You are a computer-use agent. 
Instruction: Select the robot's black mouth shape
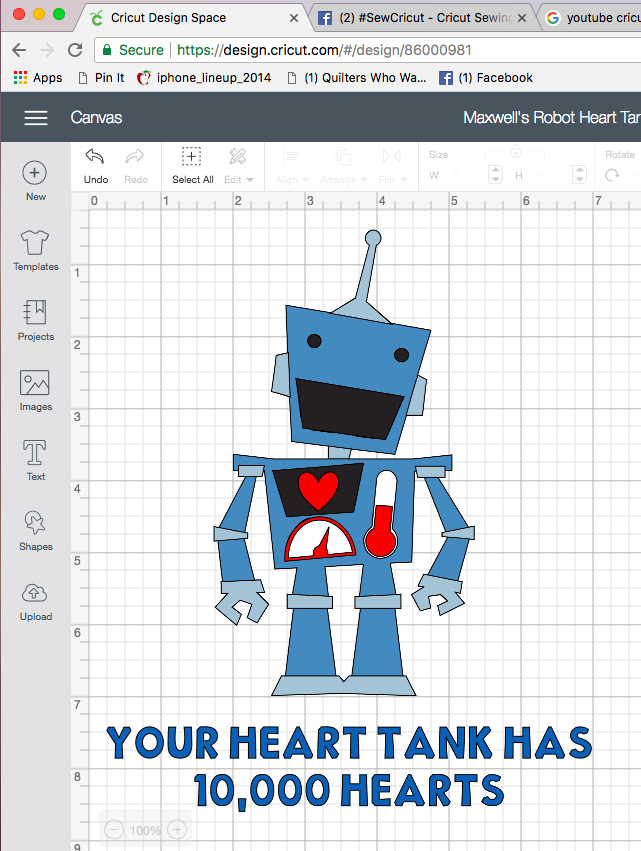[x=350, y=409]
